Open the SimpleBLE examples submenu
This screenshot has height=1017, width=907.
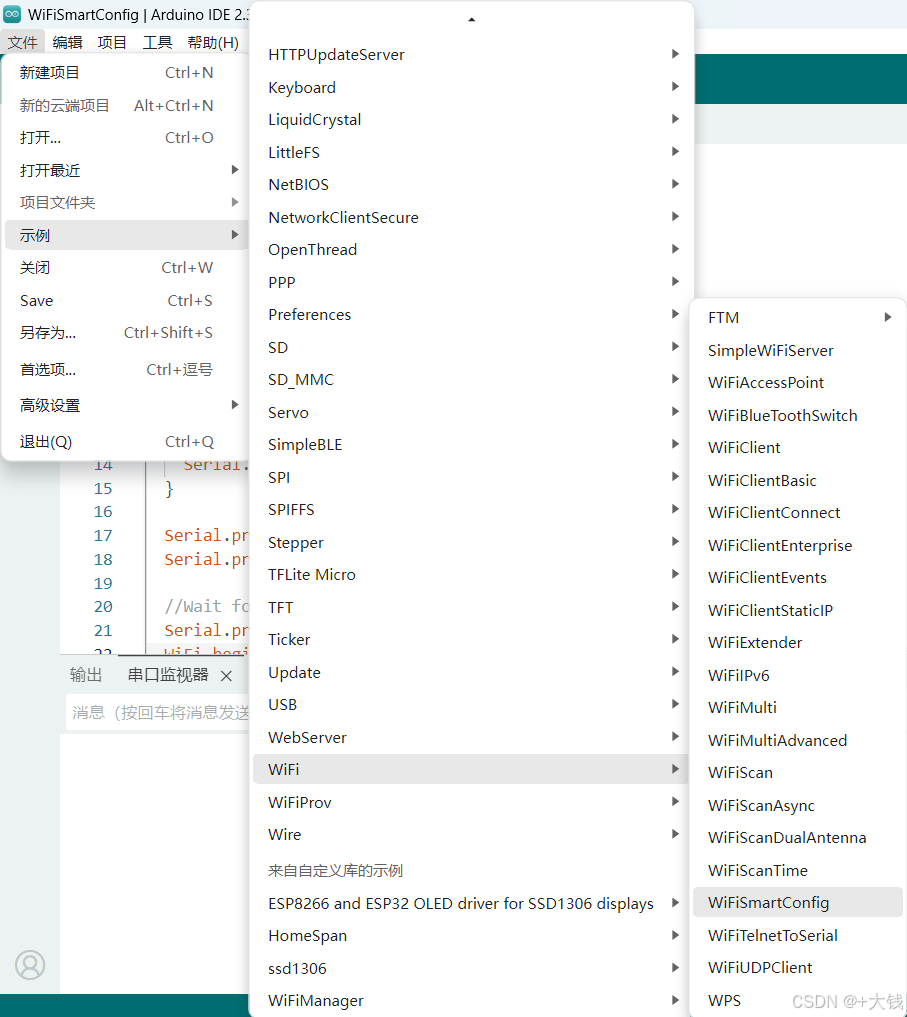[472, 444]
